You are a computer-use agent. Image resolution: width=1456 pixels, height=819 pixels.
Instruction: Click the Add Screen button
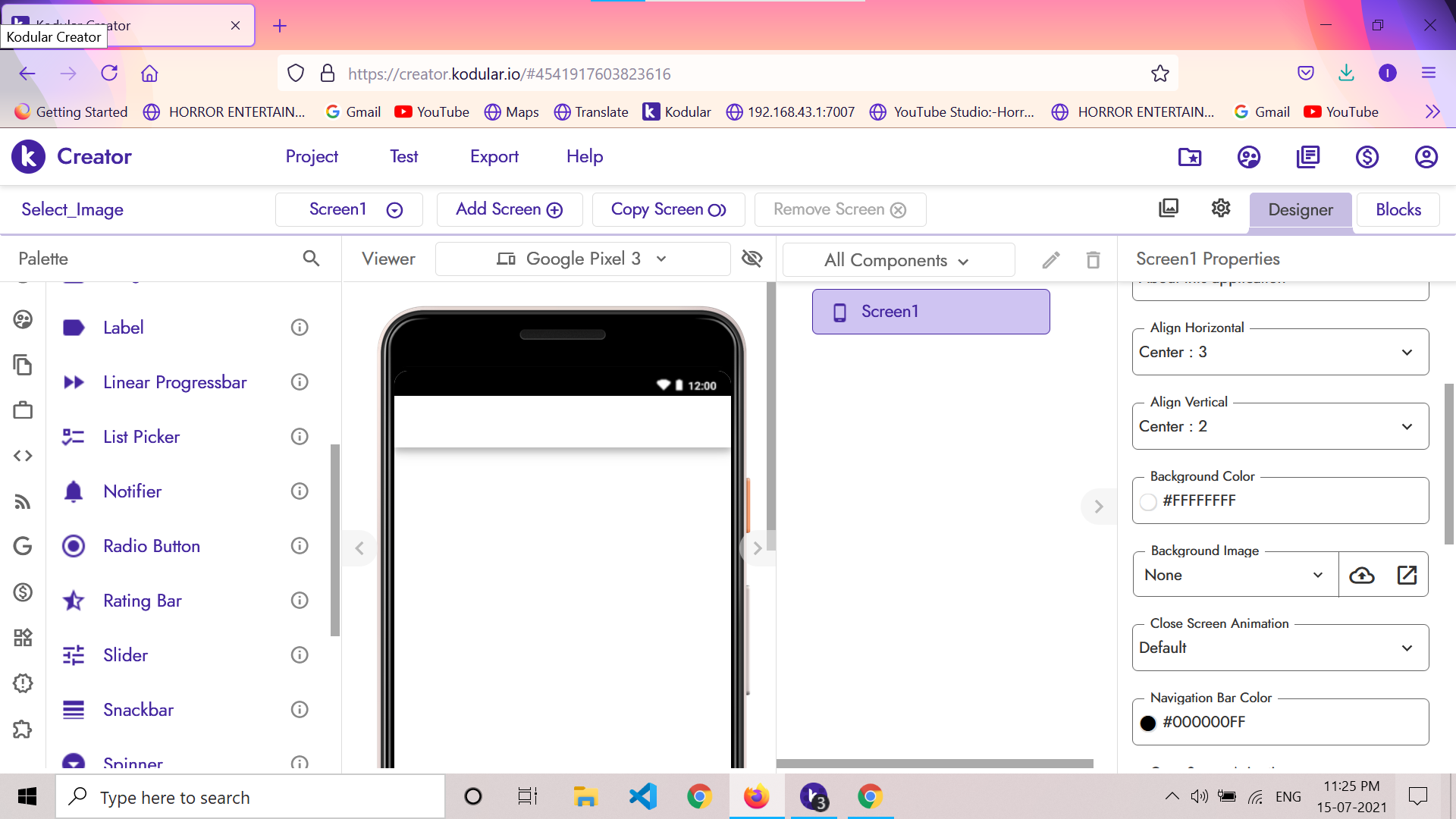510,209
